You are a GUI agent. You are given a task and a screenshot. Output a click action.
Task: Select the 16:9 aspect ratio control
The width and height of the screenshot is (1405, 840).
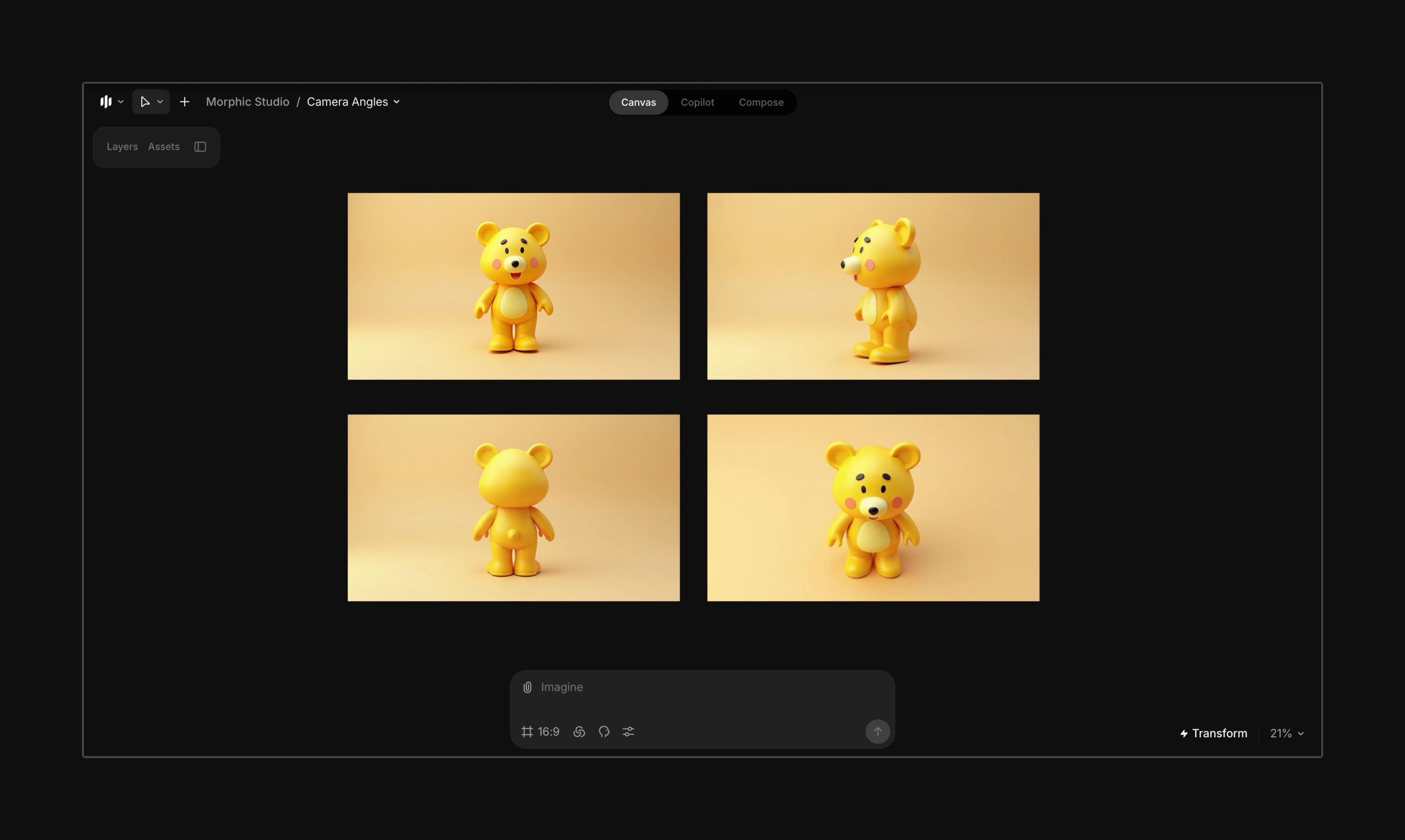click(540, 732)
